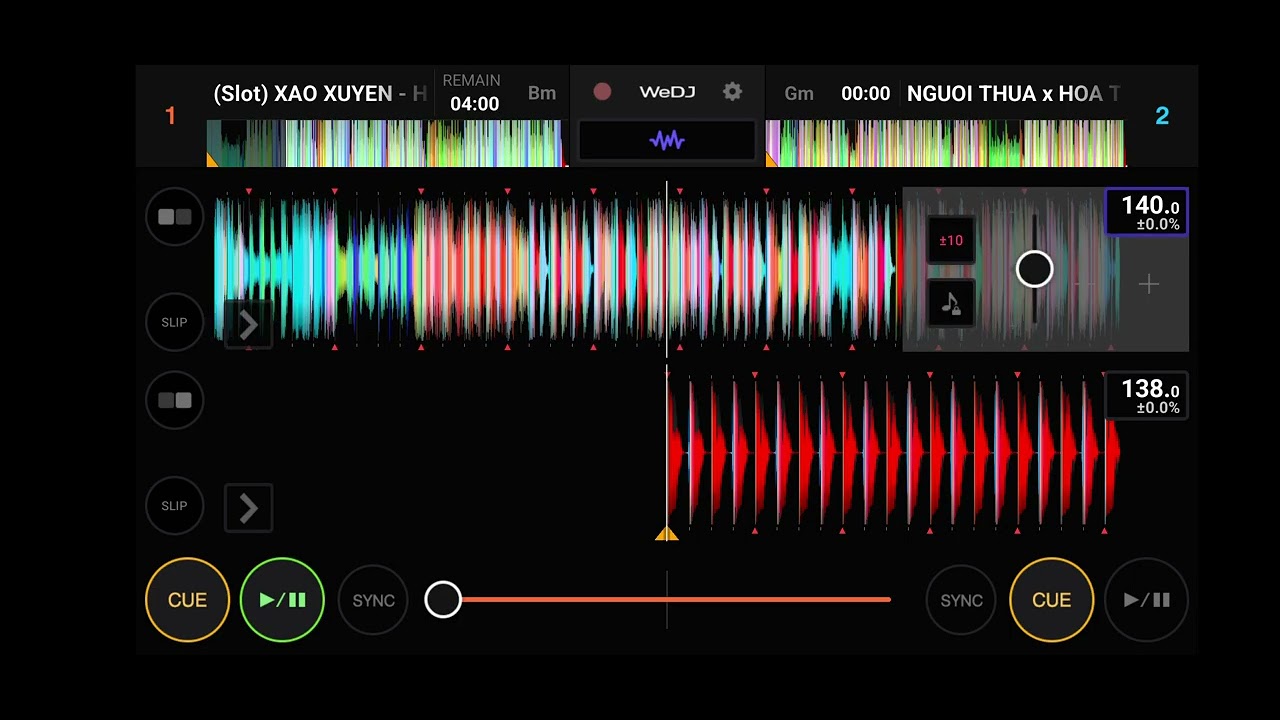The height and width of the screenshot is (720, 1280).
Task: Open track "NGUOI THUA x HOA T" title
Action: click(x=1013, y=94)
